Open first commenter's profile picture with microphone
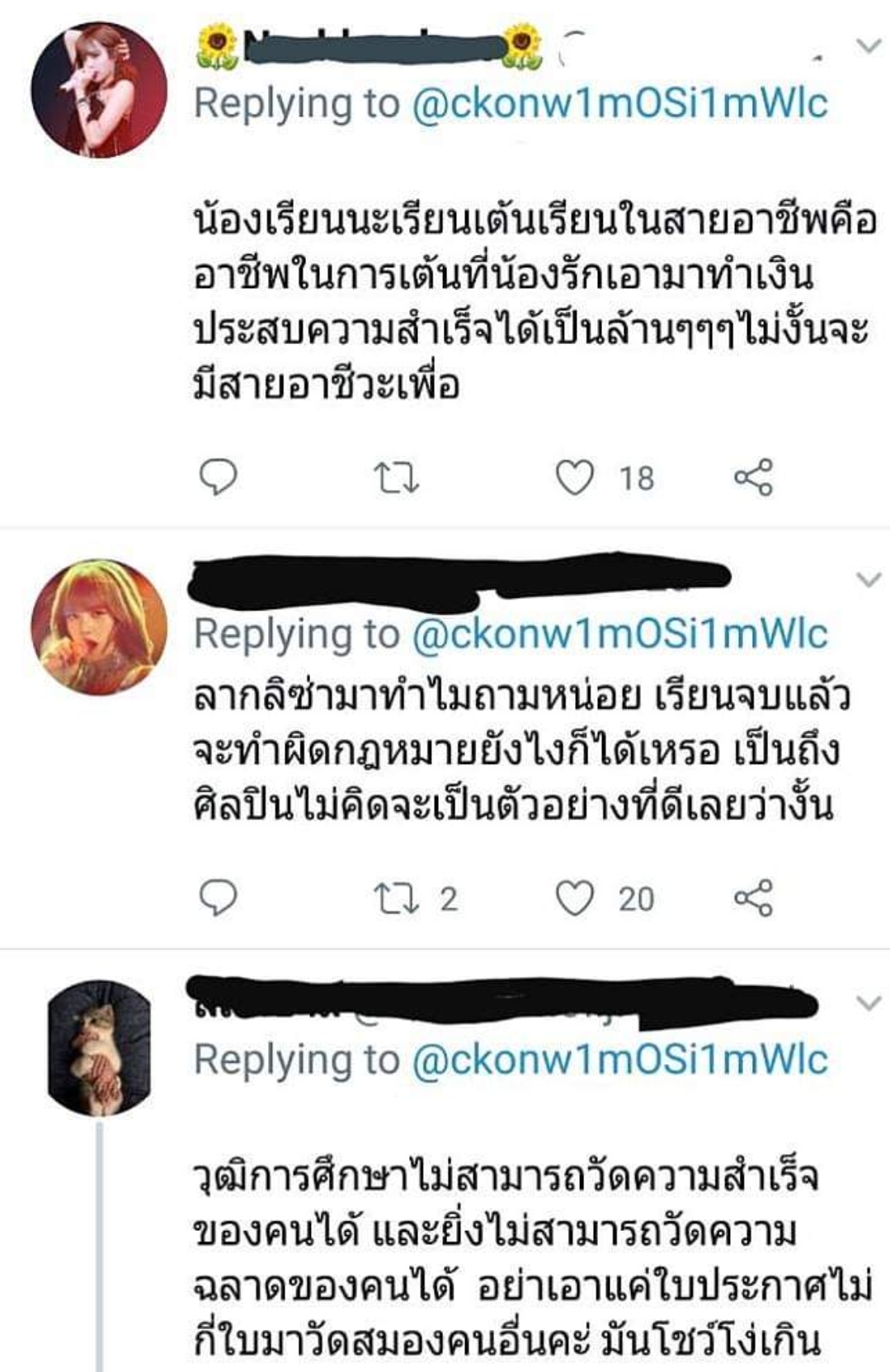 point(99,89)
